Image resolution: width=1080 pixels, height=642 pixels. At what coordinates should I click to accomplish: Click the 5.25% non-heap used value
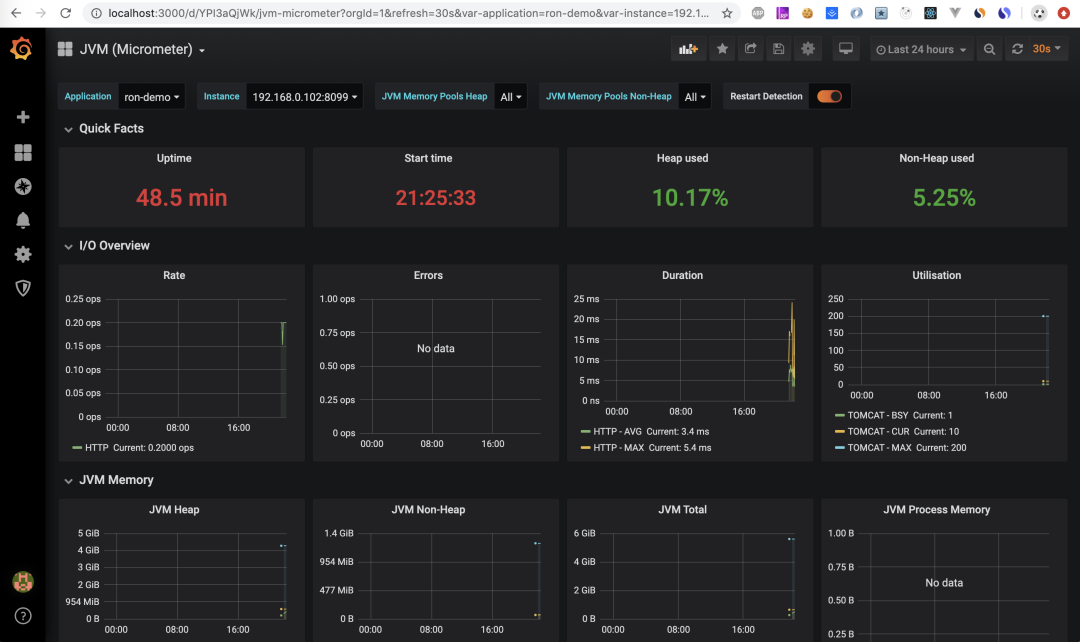944,198
